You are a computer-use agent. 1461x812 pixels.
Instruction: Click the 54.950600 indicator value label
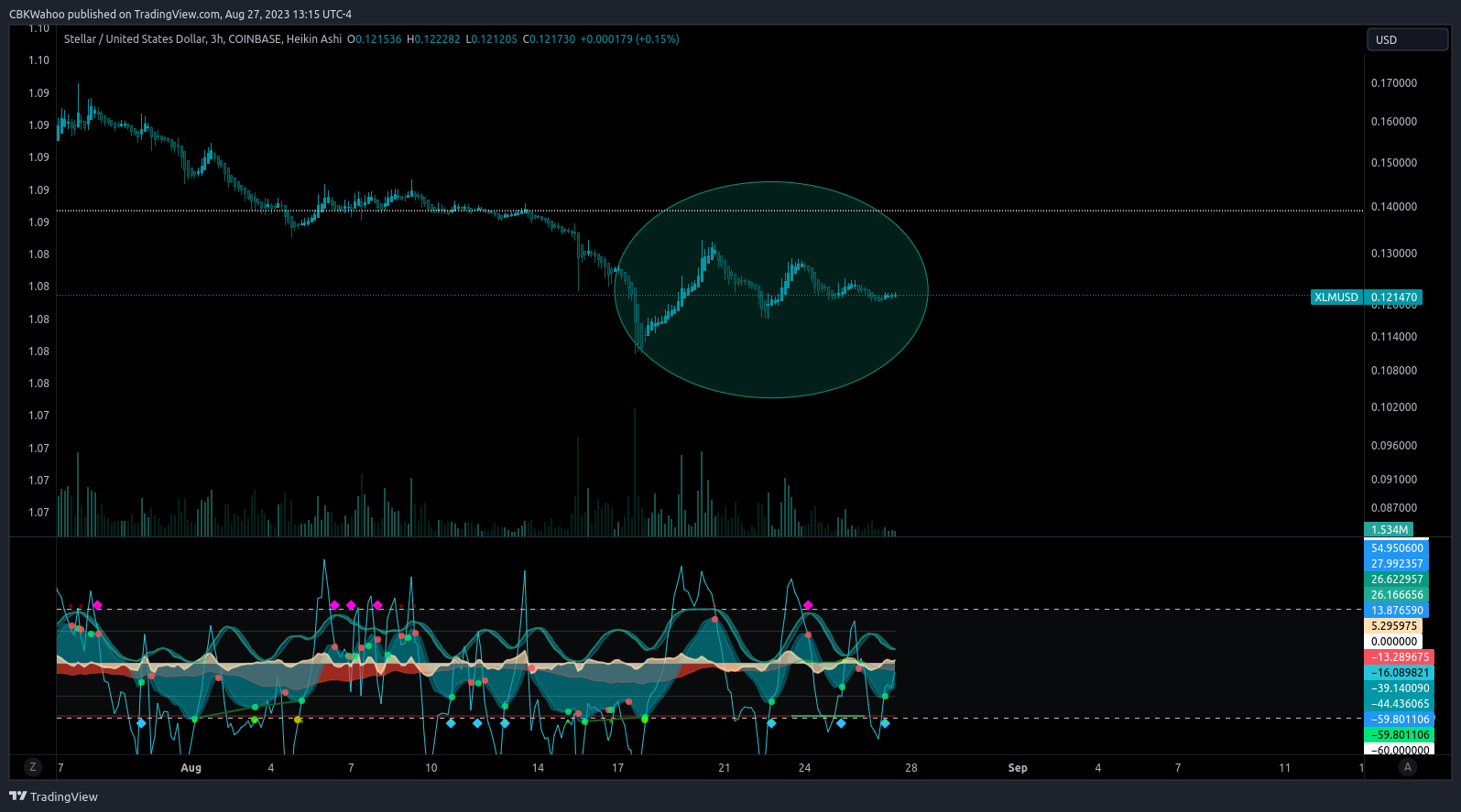pyautogui.click(x=1397, y=548)
